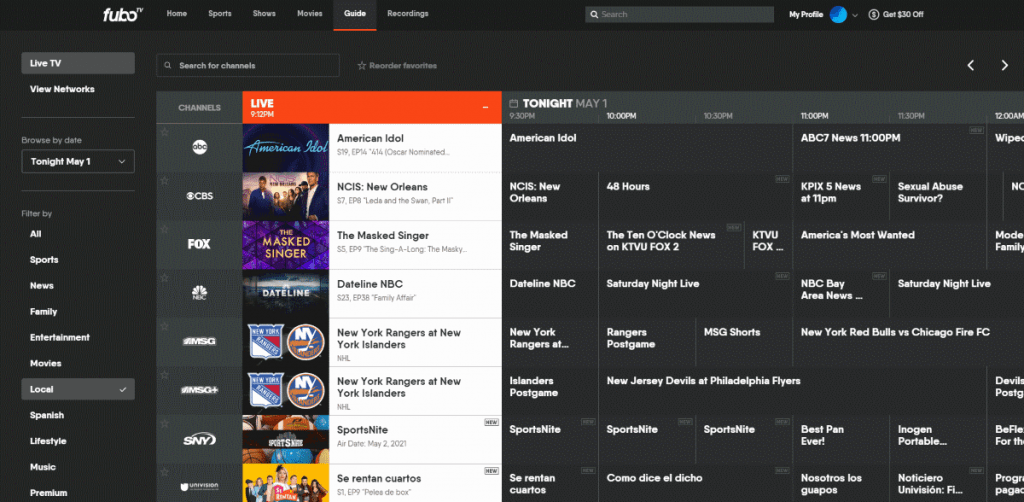Open The Masked Singer thumbnail
This screenshot has height=502, width=1024.
click(x=285, y=245)
